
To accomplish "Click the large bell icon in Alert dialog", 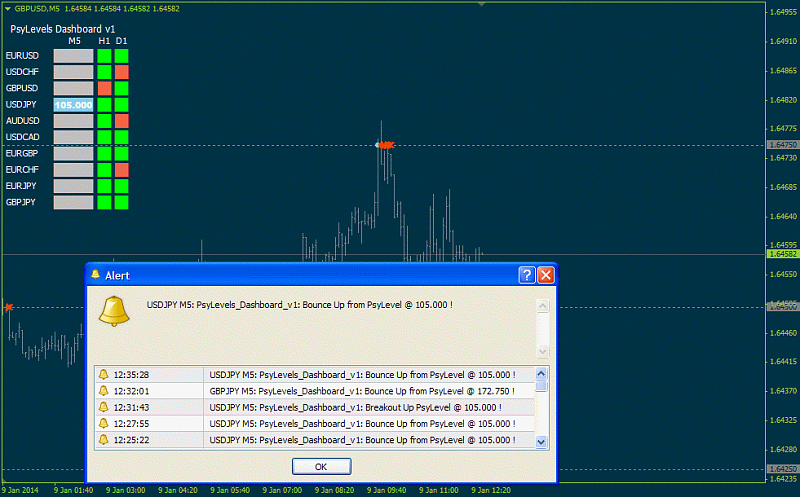I will coord(115,311).
